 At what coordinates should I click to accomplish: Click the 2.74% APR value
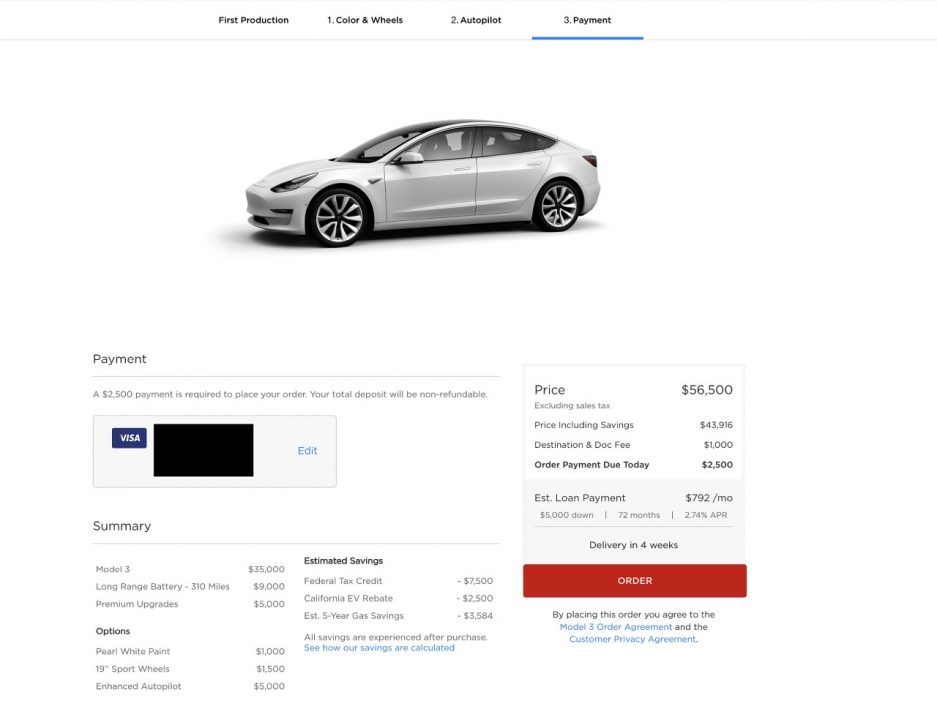click(x=706, y=515)
